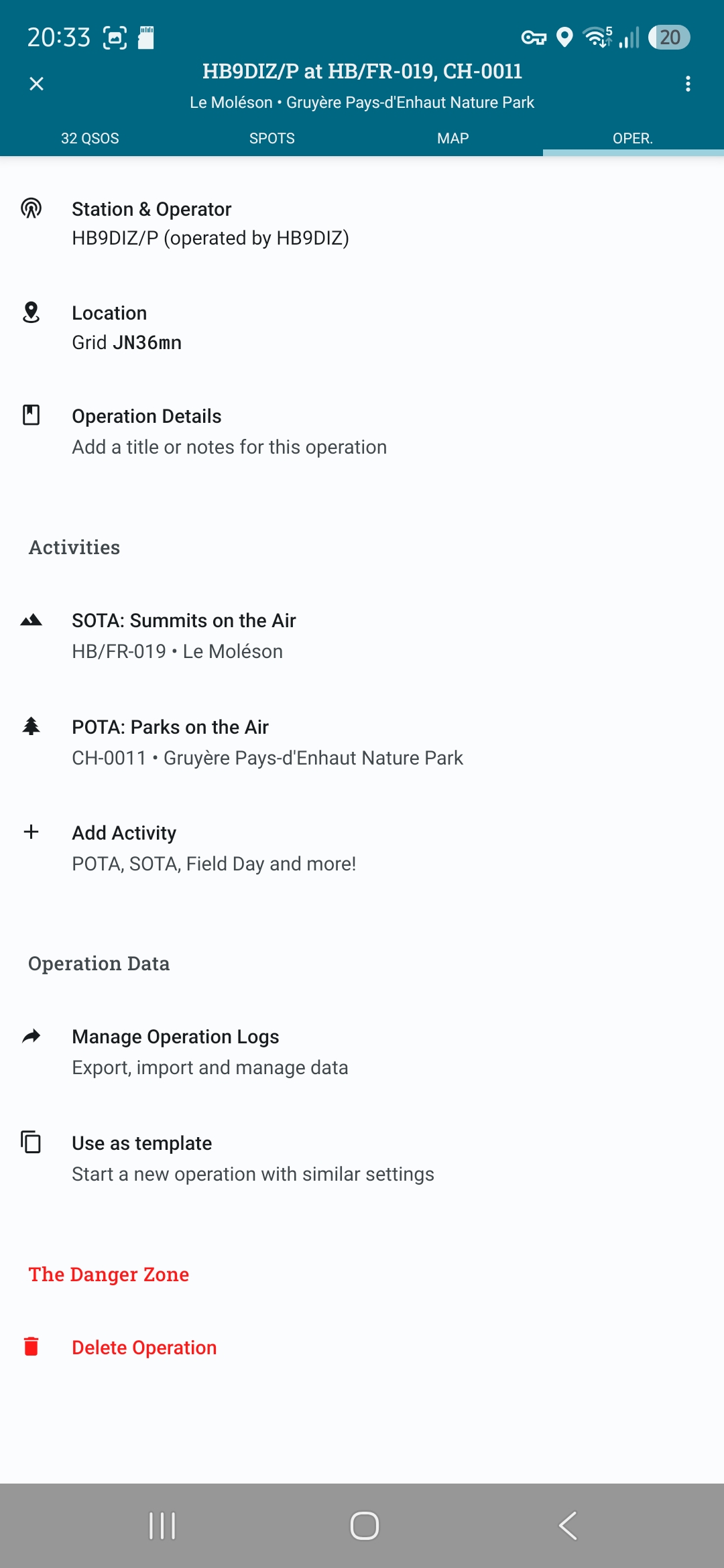Select the OPER. tab
The image size is (724, 1568).
click(x=633, y=138)
